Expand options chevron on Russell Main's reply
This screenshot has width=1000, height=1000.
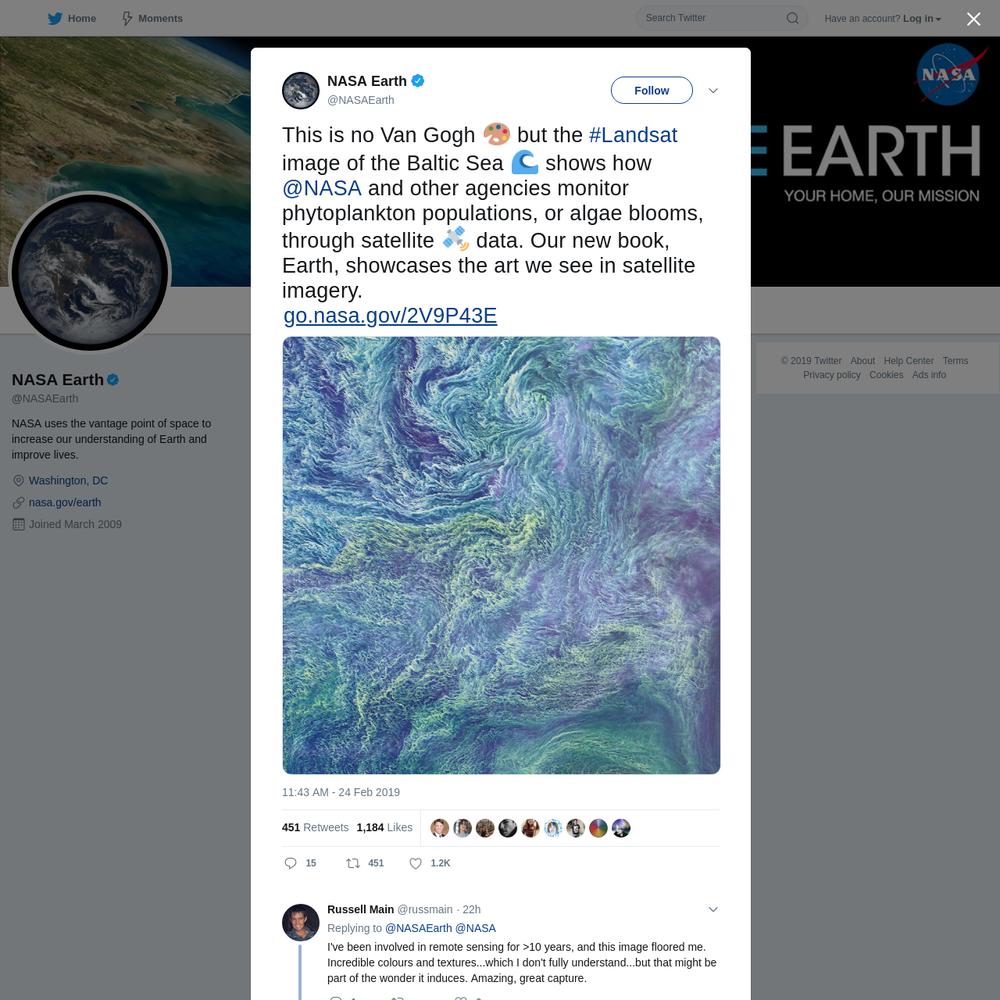713,909
